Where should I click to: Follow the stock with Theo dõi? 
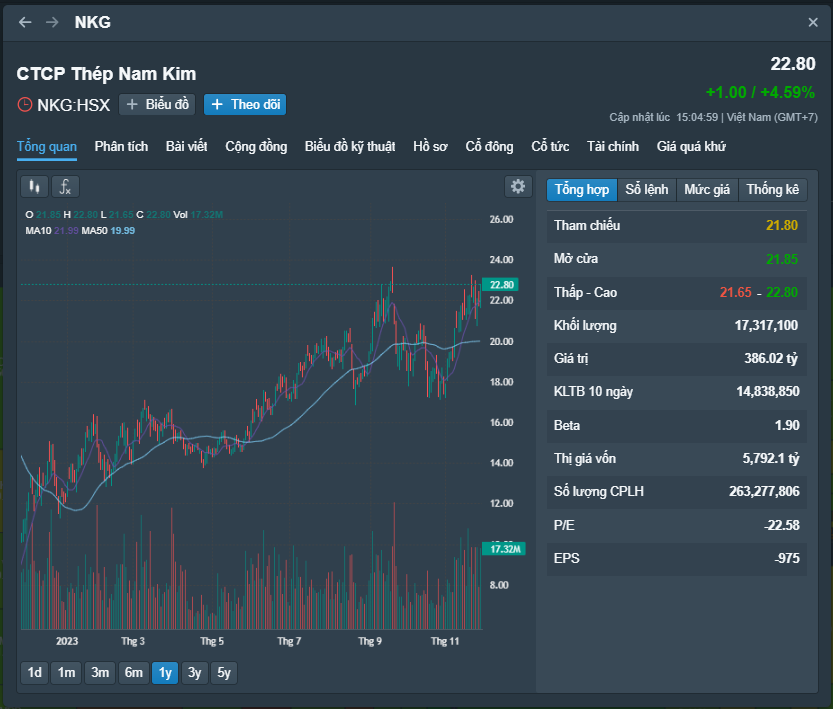coord(245,105)
